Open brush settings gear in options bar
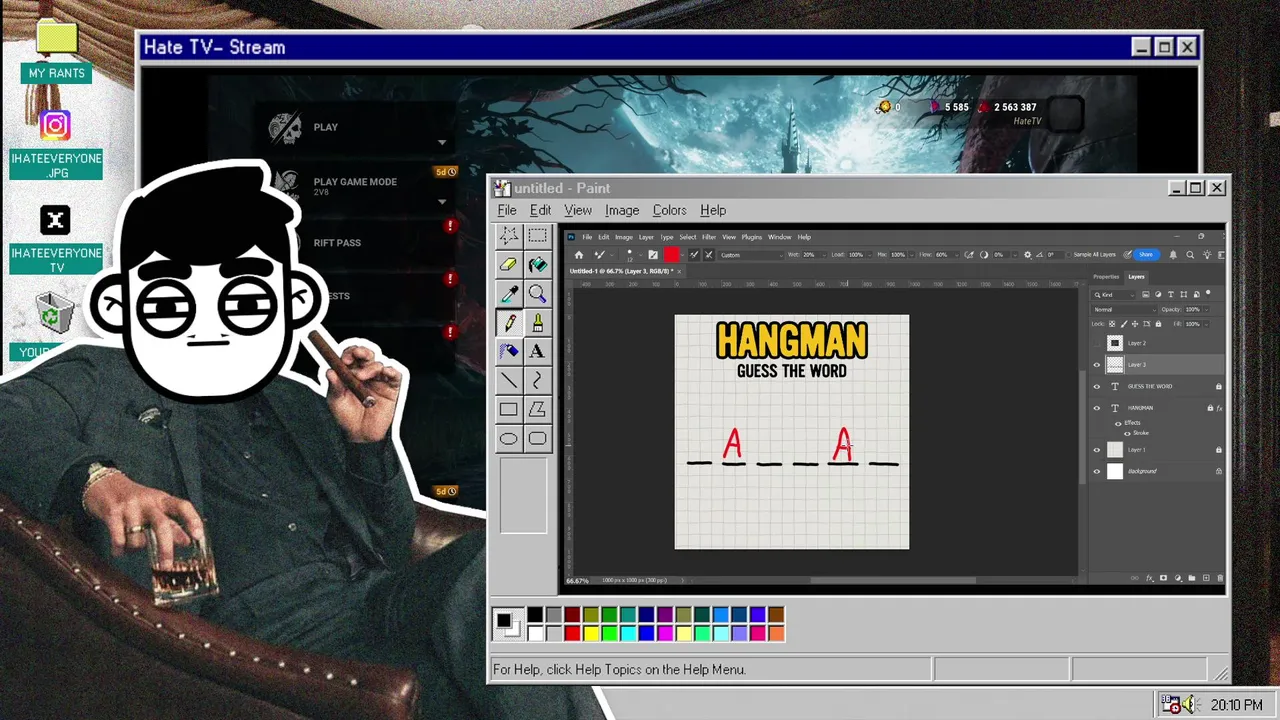 click(1027, 255)
